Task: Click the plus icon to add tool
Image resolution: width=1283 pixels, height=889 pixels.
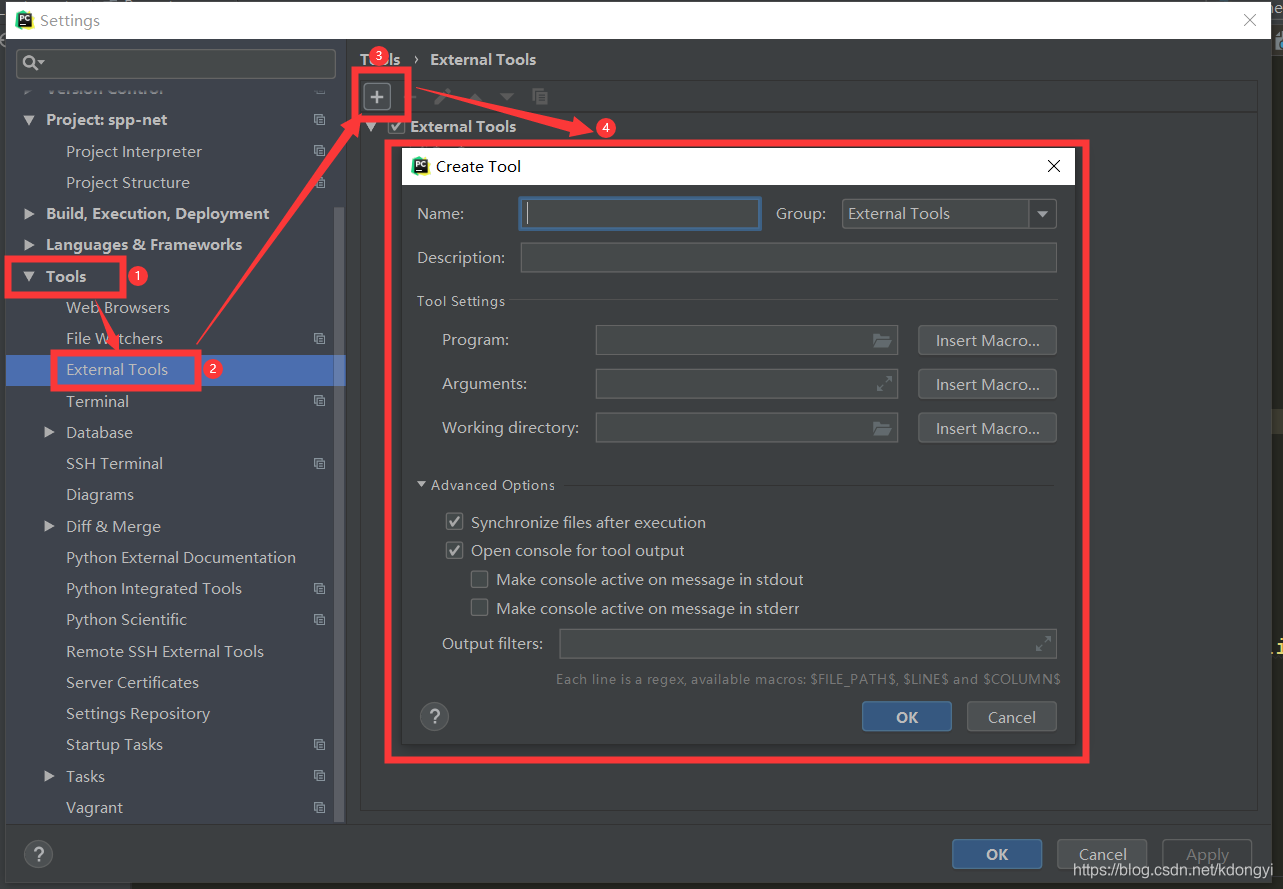Action: pyautogui.click(x=377, y=97)
